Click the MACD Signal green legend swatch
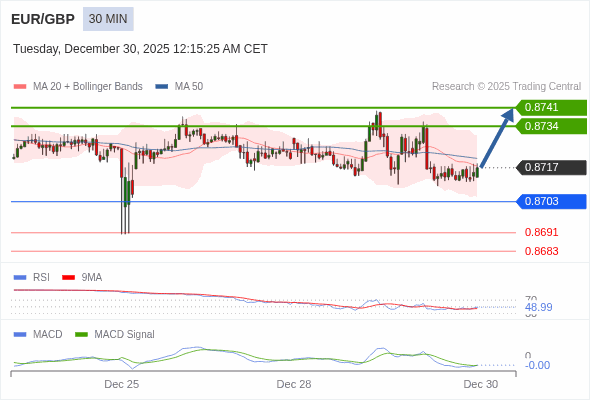The height and width of the screenshot is (400, 590). tap(81, 335)
